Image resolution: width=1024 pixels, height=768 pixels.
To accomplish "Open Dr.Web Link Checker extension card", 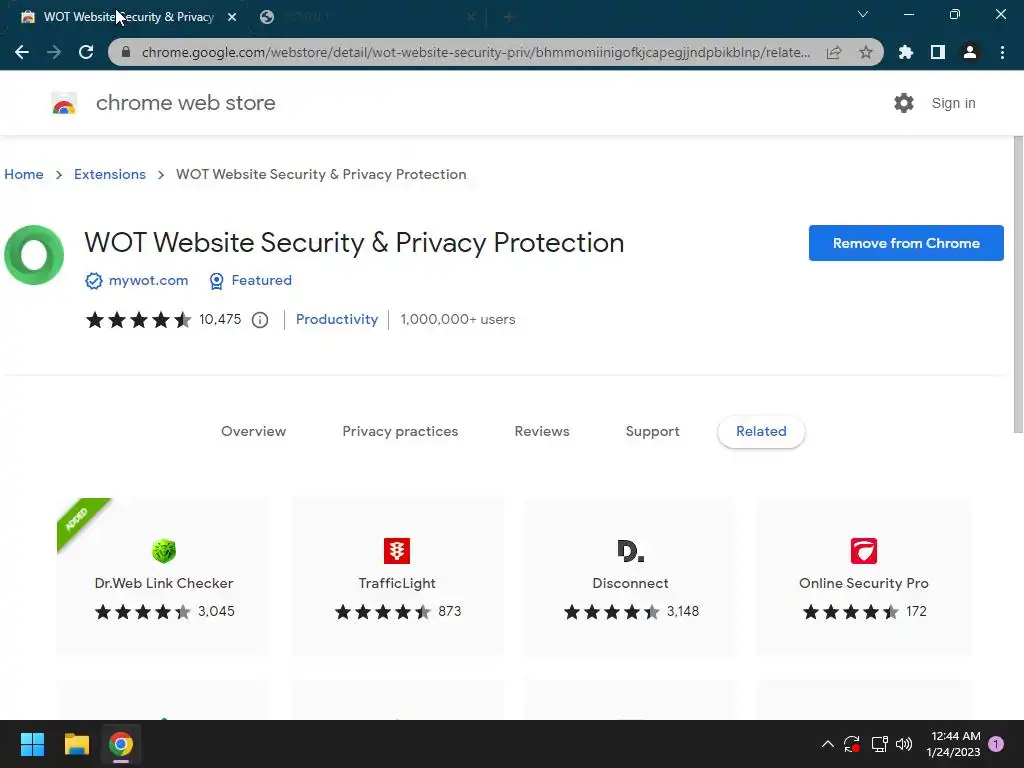I will [164, 577].
